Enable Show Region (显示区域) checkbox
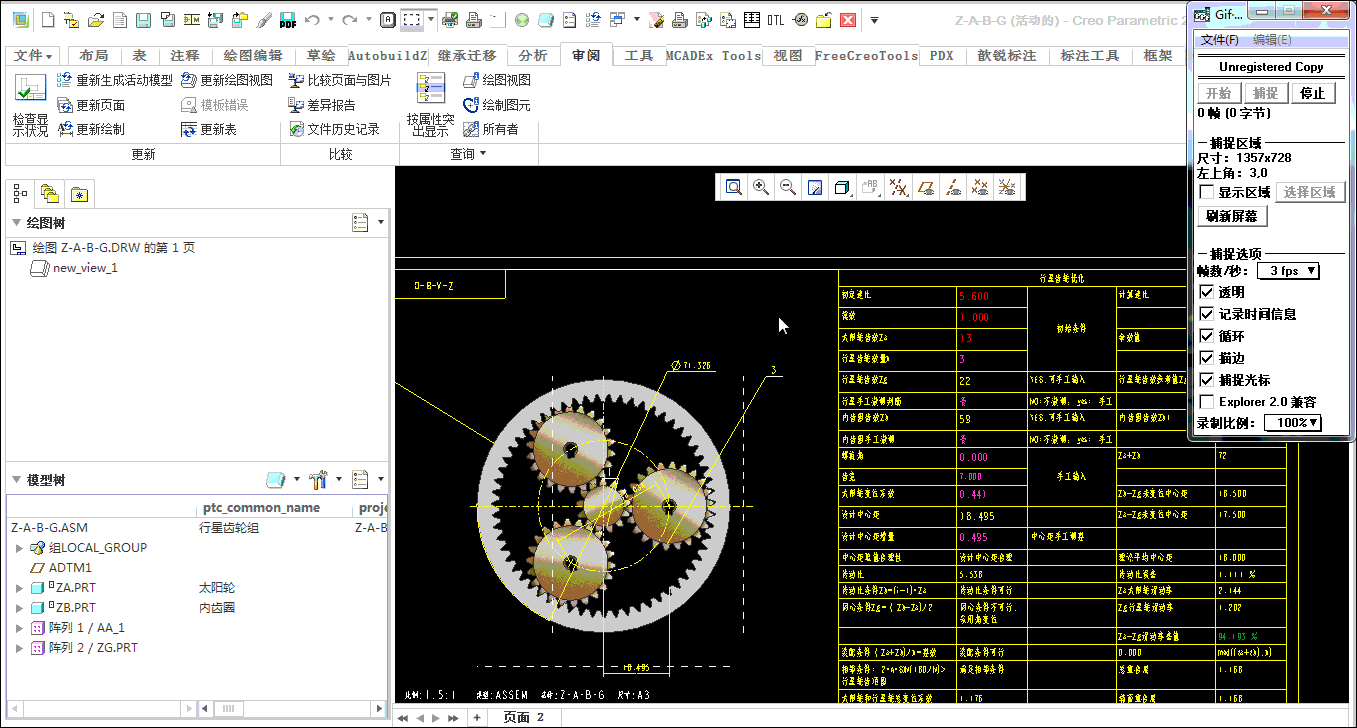1357x728 pixels. click(1207, 192)
